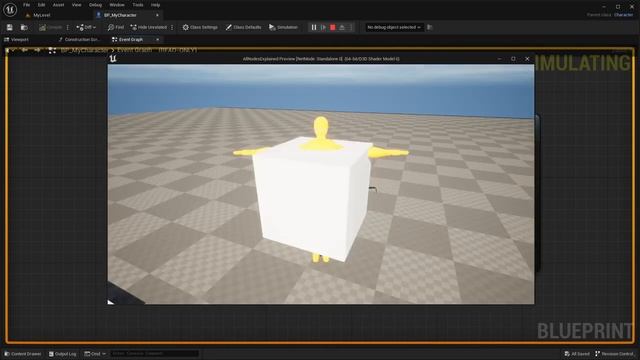Viewport: 640px width, 360px height.
Task: Click the white cube in preview window
Action: click(x=312, y=200)
